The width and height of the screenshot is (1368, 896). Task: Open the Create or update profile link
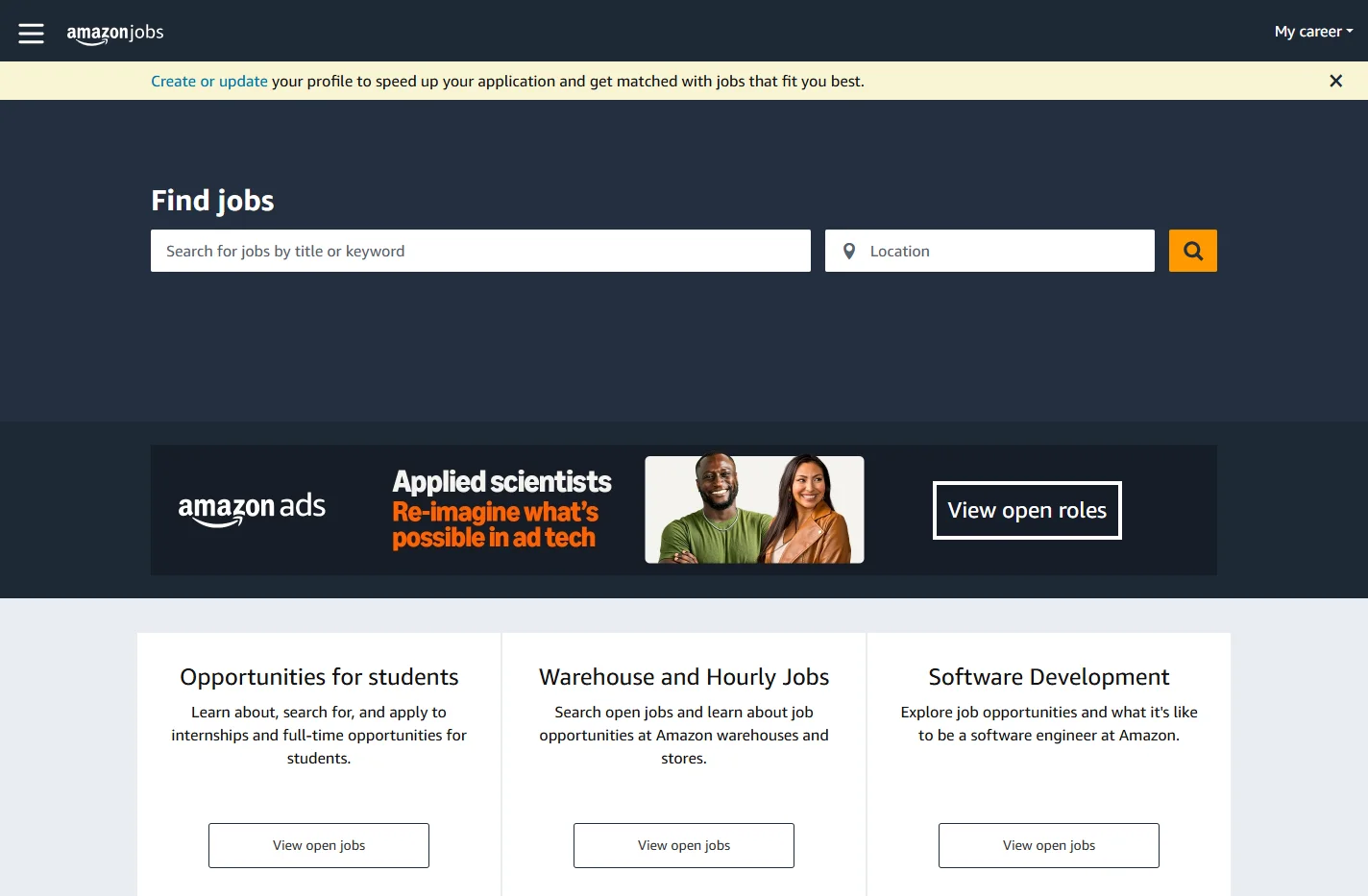[209, 82]
